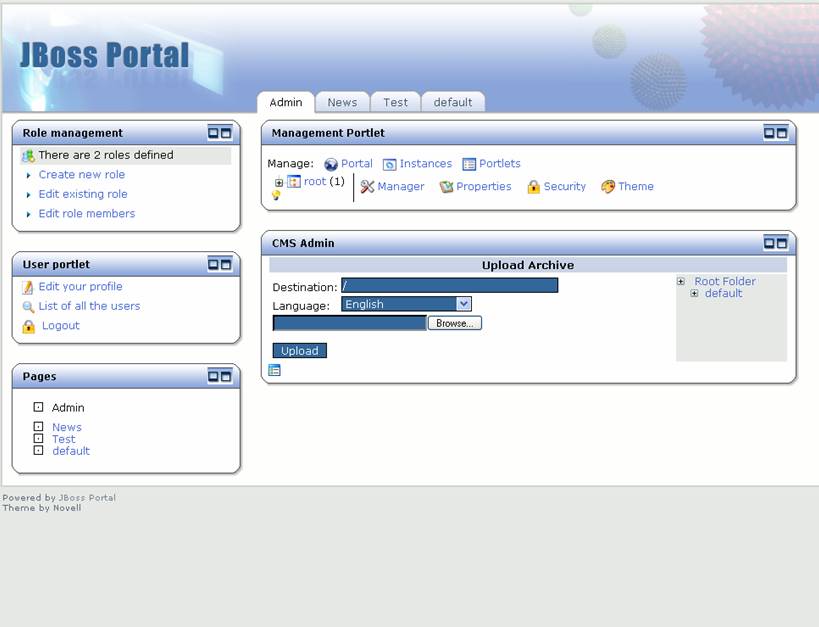Open the Manager text link
819x627 pixels.
401,187
